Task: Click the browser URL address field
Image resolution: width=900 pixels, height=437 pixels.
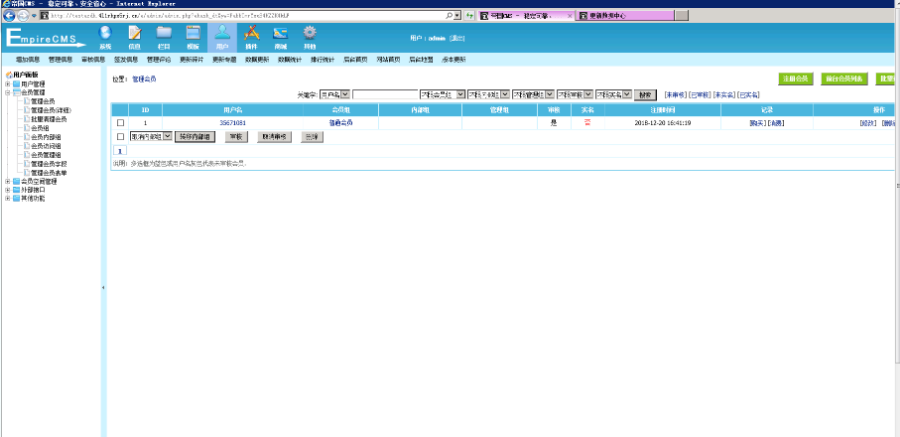Action: [x=247, y=16]
